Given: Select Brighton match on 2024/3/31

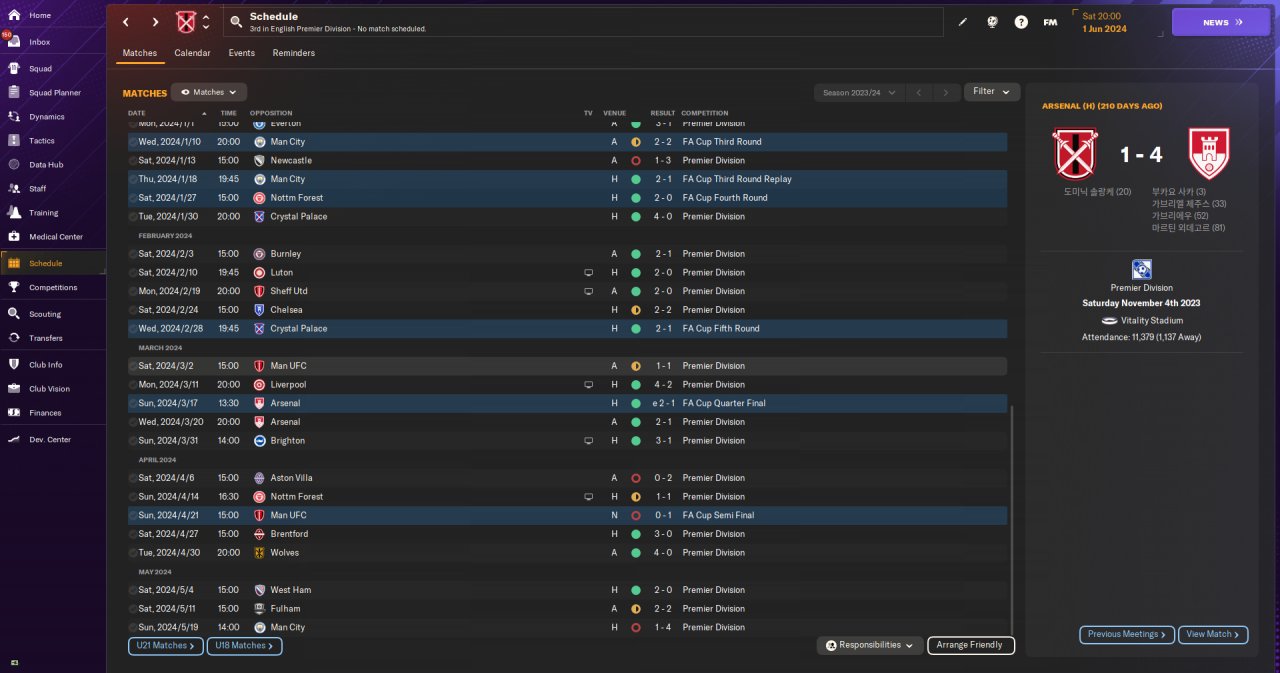Looking at the screenshot, I should coord(567,440).
